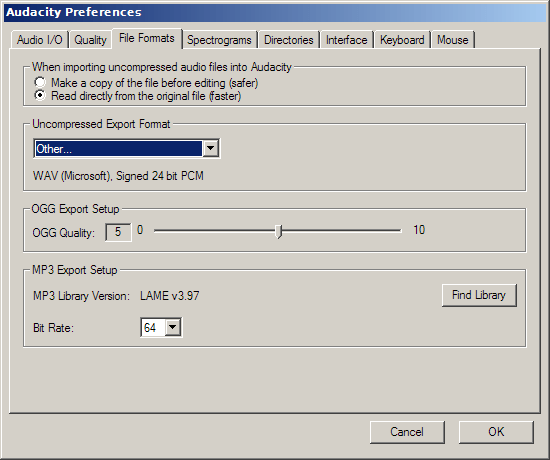Click the Find Library button
Screen dimensions: 550x460
pos(479,295)
